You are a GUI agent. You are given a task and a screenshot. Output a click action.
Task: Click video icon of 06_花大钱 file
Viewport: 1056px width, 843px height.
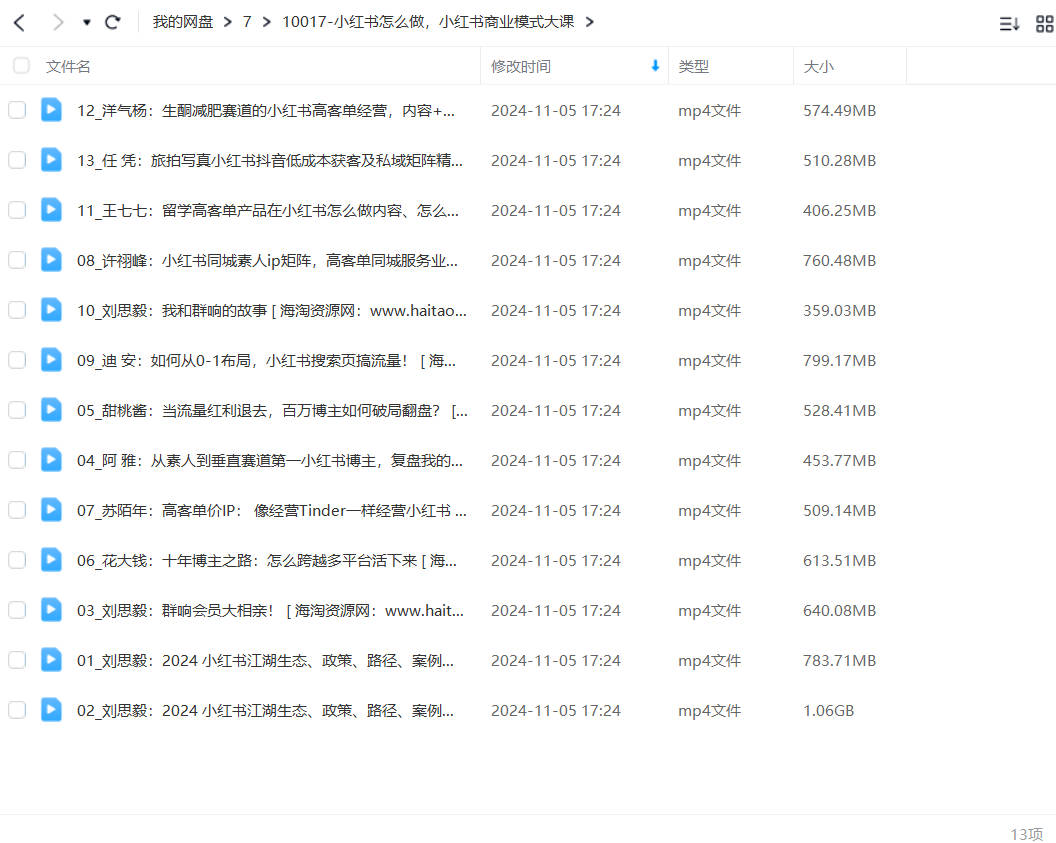pyautogui.click(x=51, y=560)
